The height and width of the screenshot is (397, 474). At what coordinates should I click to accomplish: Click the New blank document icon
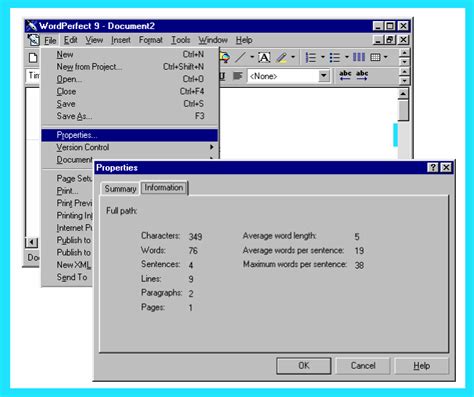33,58
